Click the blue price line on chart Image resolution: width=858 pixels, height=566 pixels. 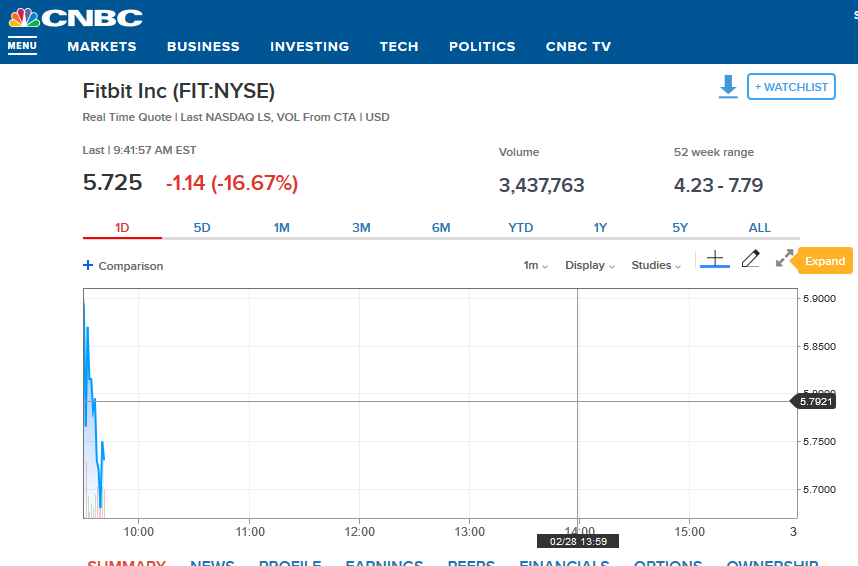(93, 405)
